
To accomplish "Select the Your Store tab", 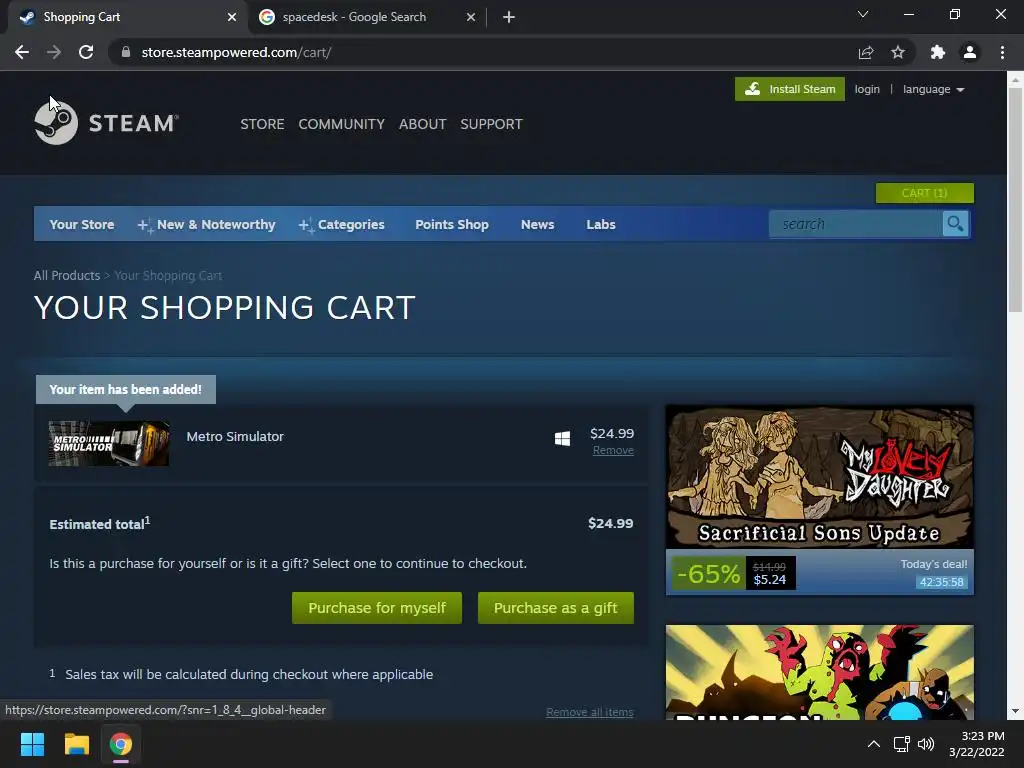I will pyautogui.click(x=82, y=224).
